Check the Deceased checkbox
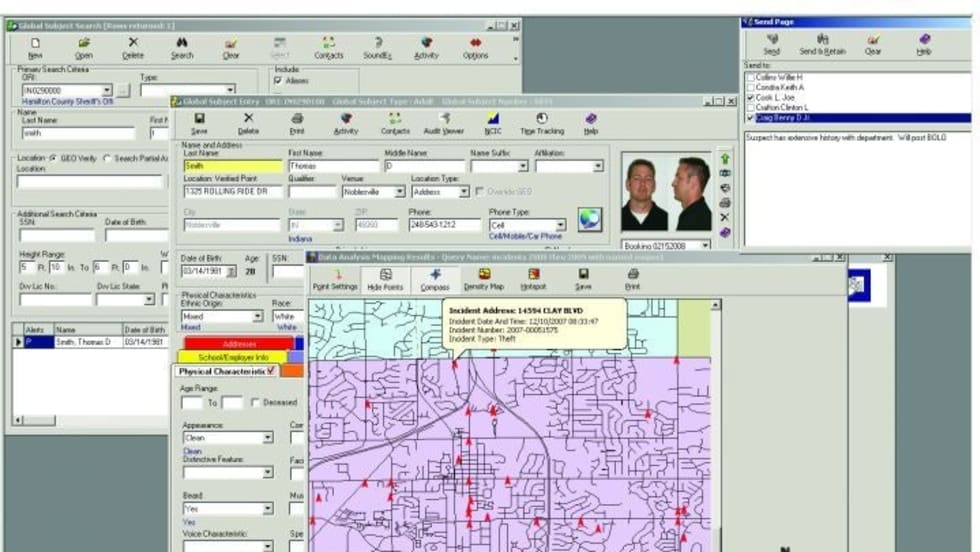Viewport: 980px width, 552px height. coord(256,403)
